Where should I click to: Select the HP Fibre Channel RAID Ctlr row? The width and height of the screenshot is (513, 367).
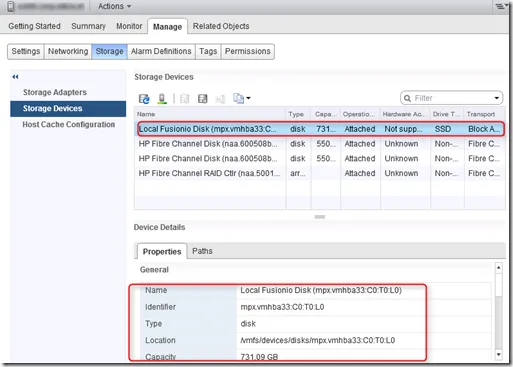320,173
